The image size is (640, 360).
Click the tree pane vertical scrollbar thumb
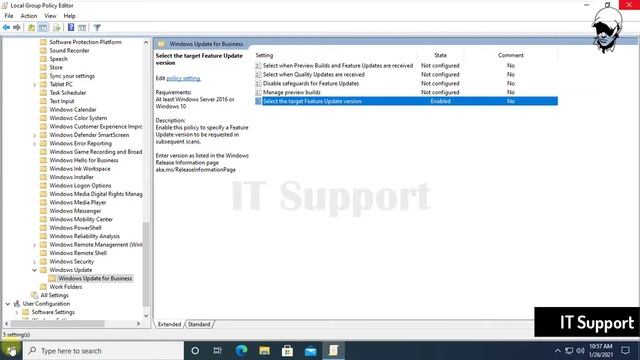click(x=146, y=264)
